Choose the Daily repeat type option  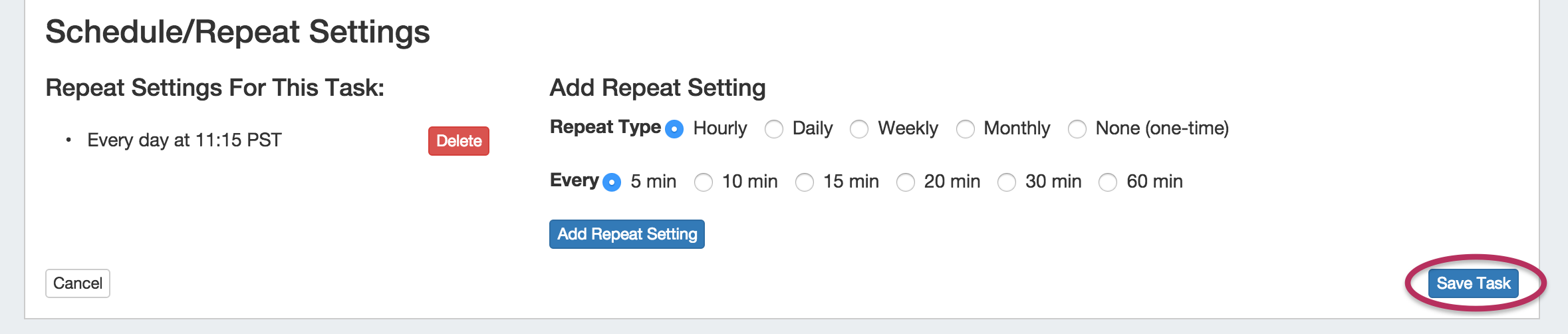774,129
